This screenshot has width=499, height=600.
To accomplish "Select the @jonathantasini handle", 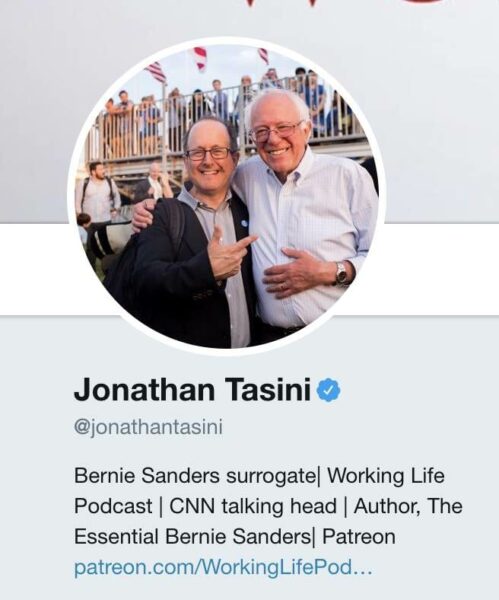I will pos(148,427).
